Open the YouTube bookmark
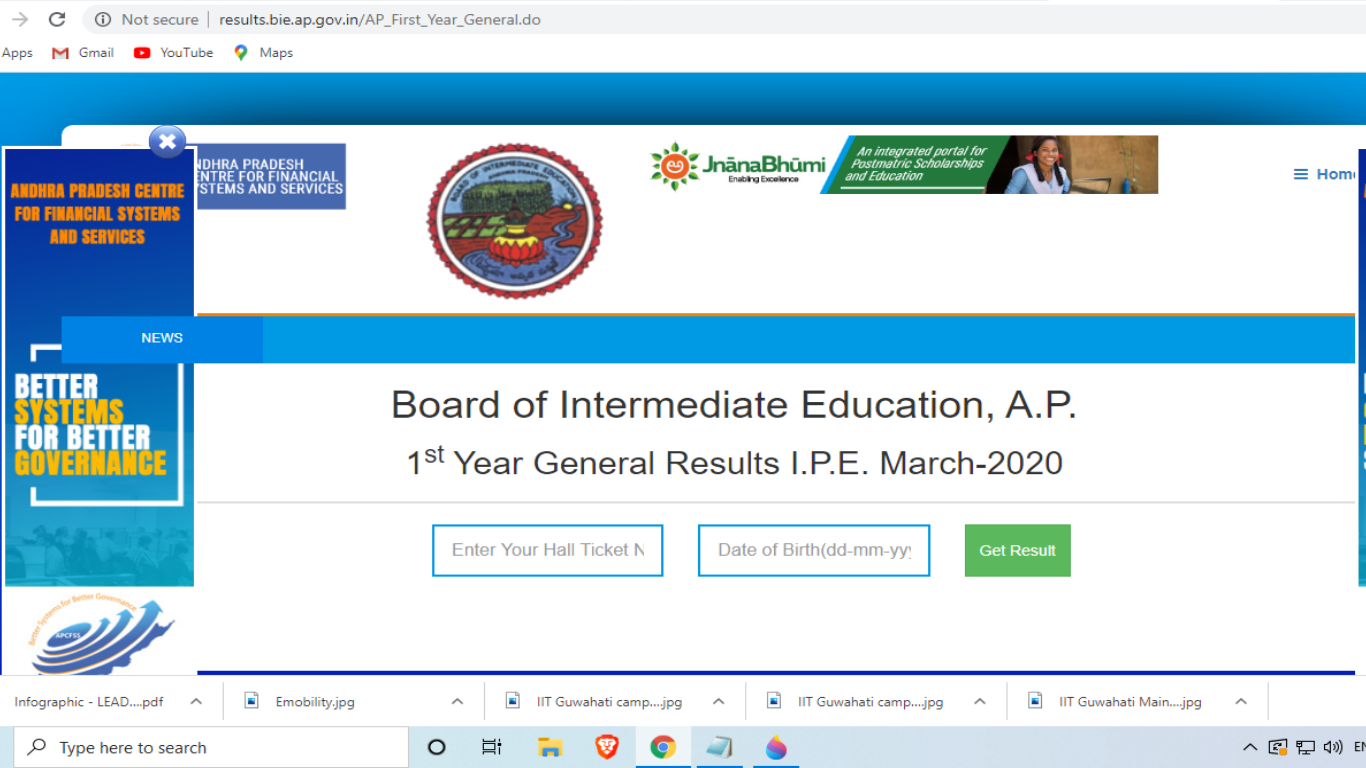Screen dimensions: 1366x768 click(x=174, y=53)
